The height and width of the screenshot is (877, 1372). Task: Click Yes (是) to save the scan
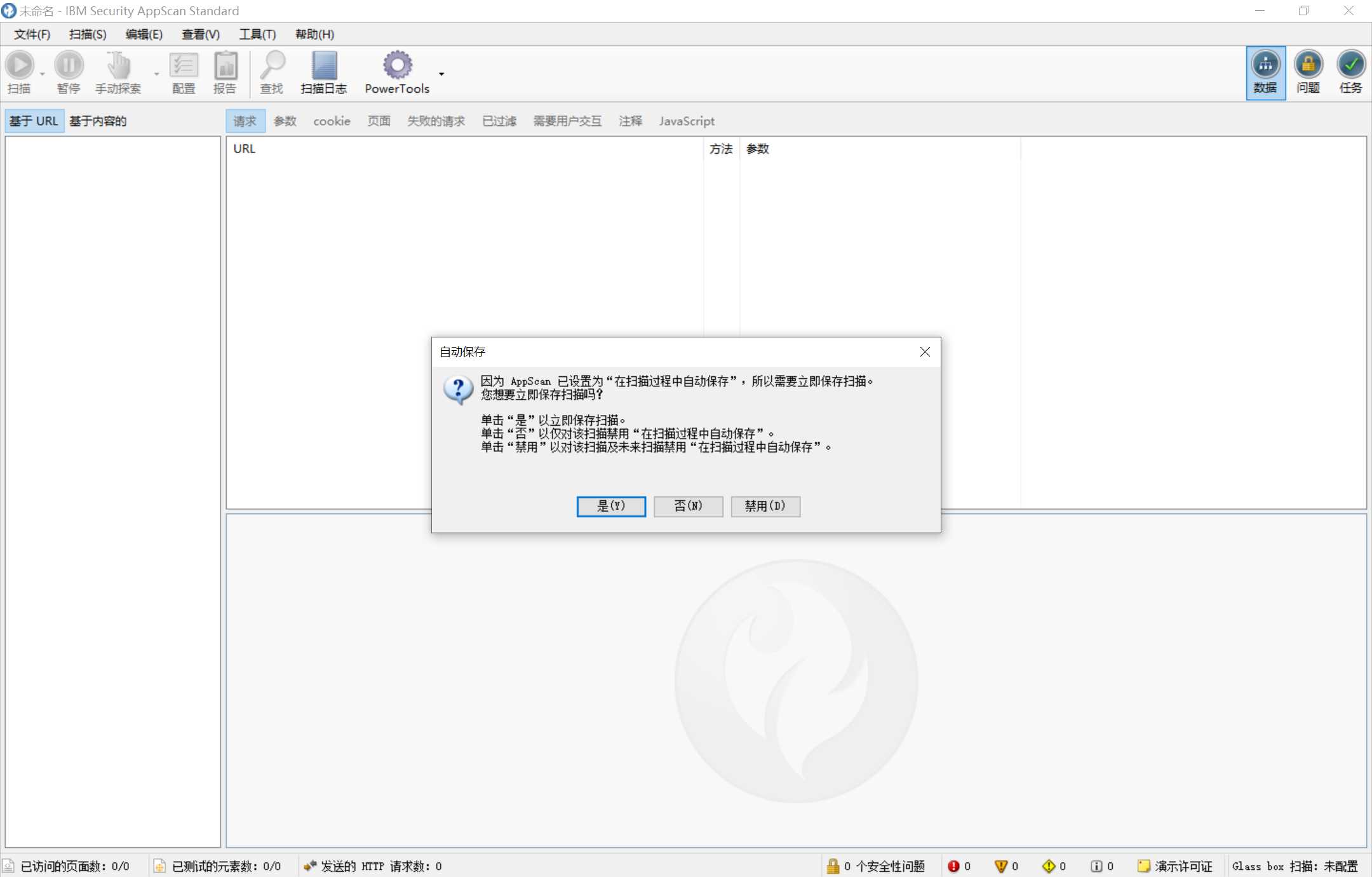pyautogui.click(x=611, y=506)
